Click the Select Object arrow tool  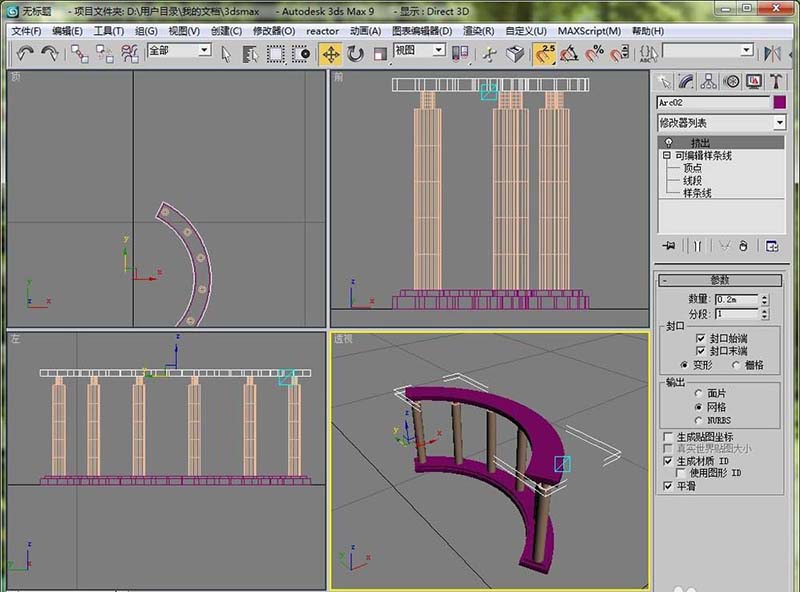[x=225, y=53]
